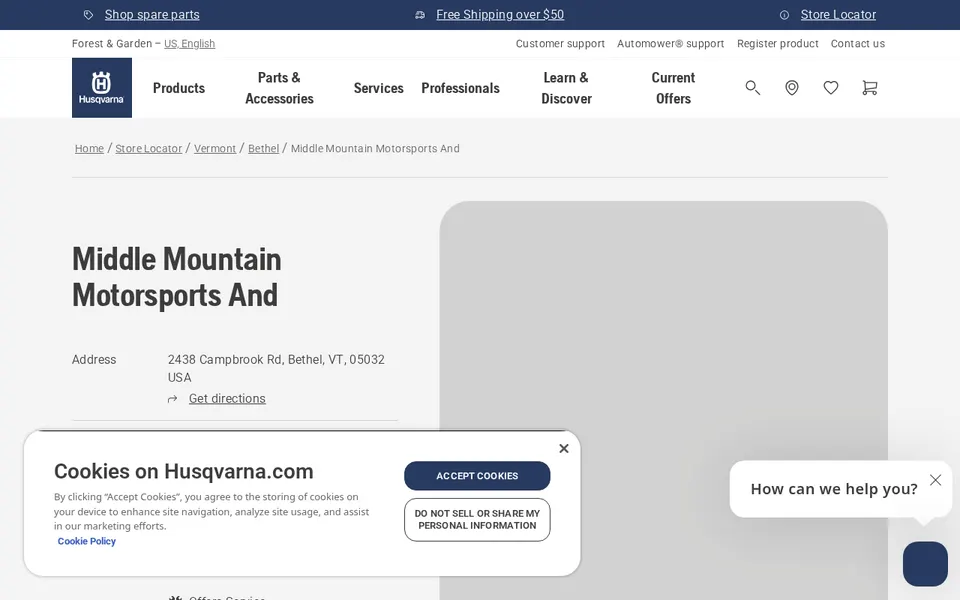Open the Learn & Discover menu
This screenshot has width=960, height=600.
[x=566, y=88]
